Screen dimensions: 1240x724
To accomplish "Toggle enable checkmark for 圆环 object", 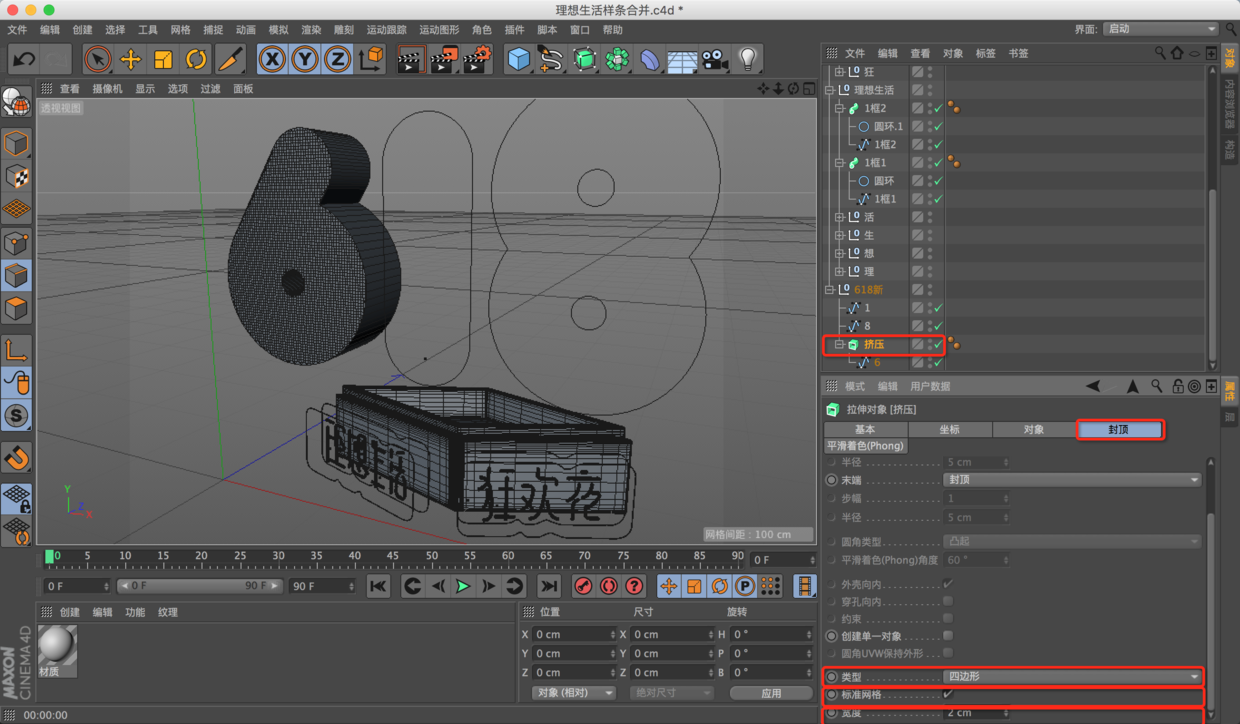I will (x=938, y=181).
